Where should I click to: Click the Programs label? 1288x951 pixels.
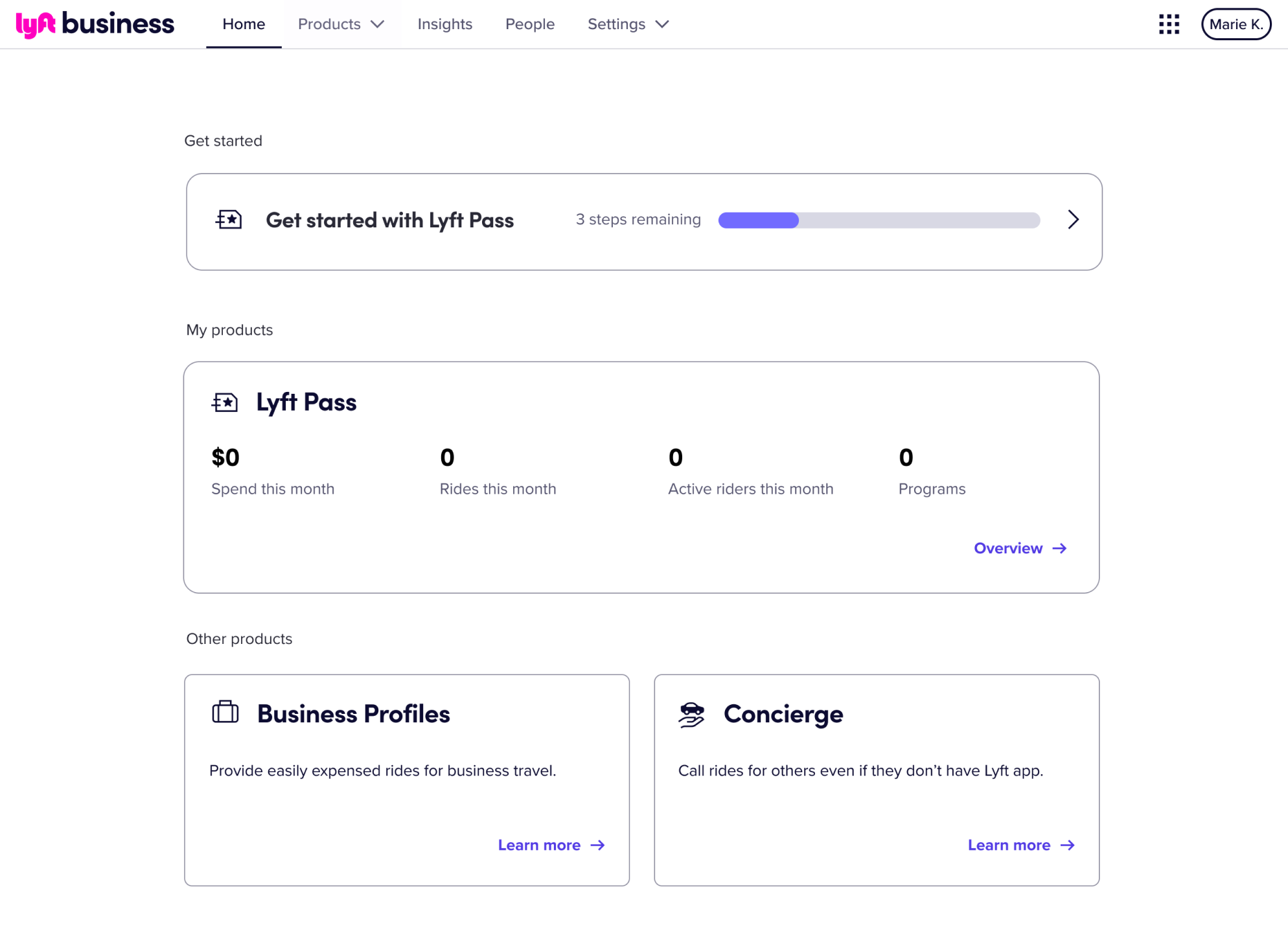(932, 489)
